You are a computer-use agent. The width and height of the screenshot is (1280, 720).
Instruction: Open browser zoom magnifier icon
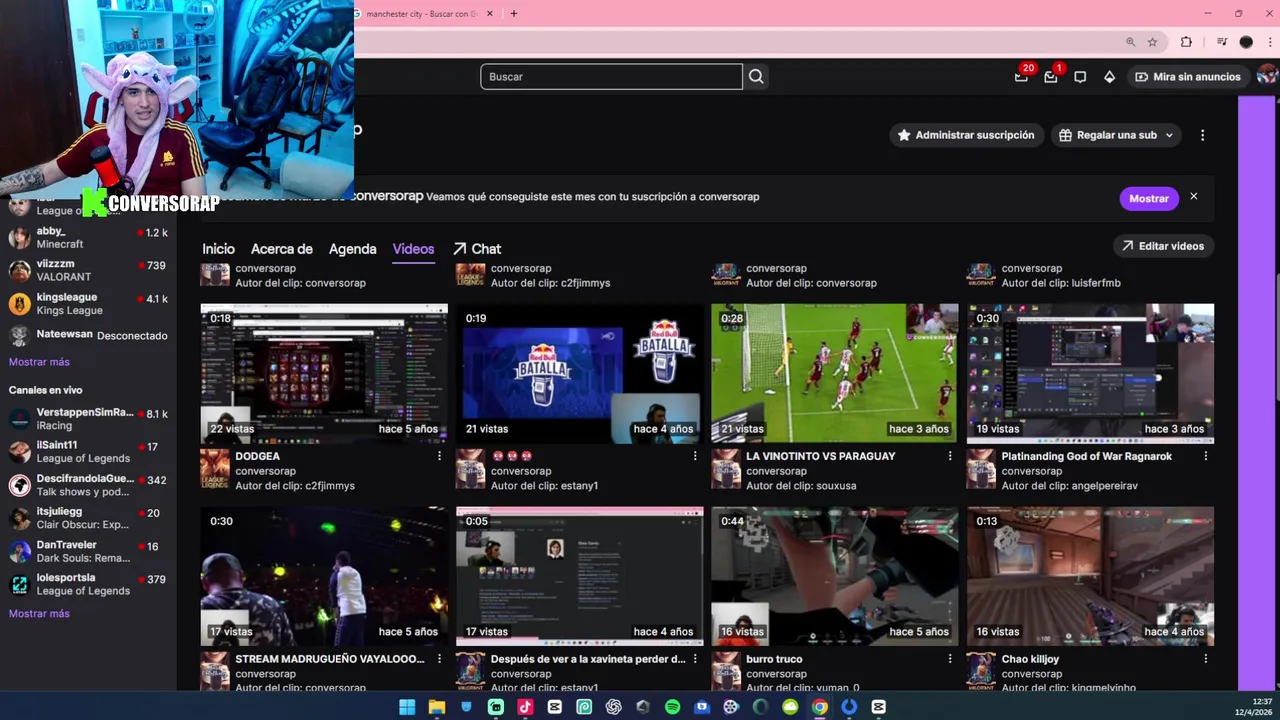point(1131,42)
